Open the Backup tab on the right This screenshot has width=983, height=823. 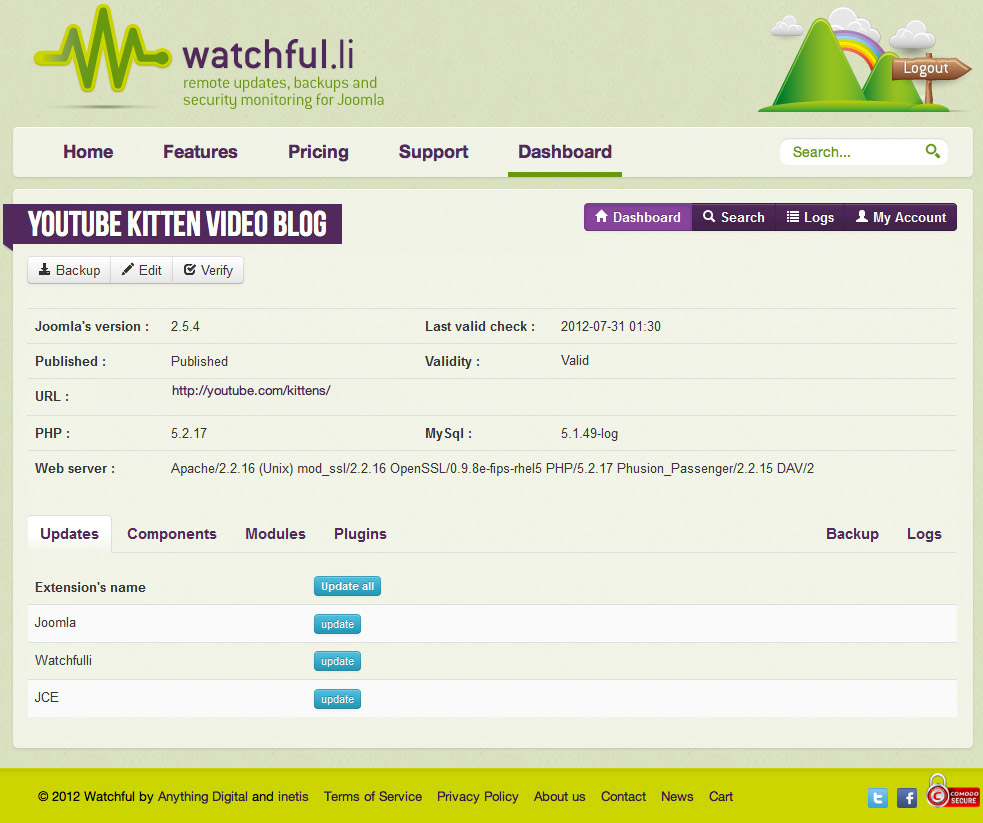[x=852, y=534]
